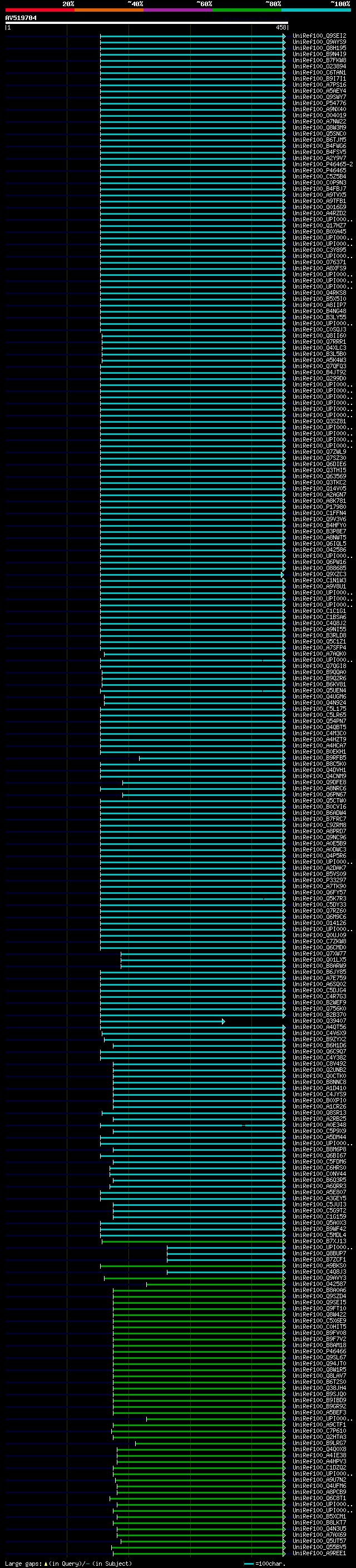This screenshot has width=356, height=1568.
Task: Select hit UniRef100_Q5UEN4
Action: (x=319, y=690)
